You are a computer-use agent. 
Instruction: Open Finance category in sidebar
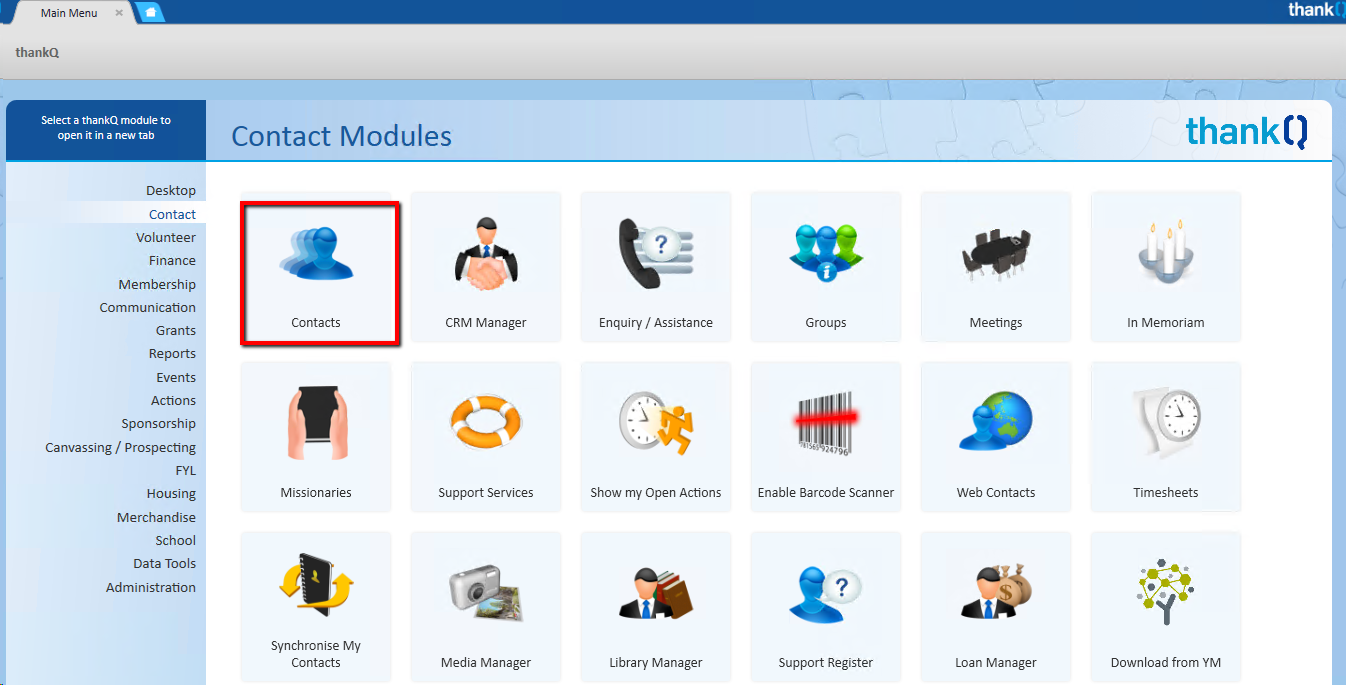(172, 260)
